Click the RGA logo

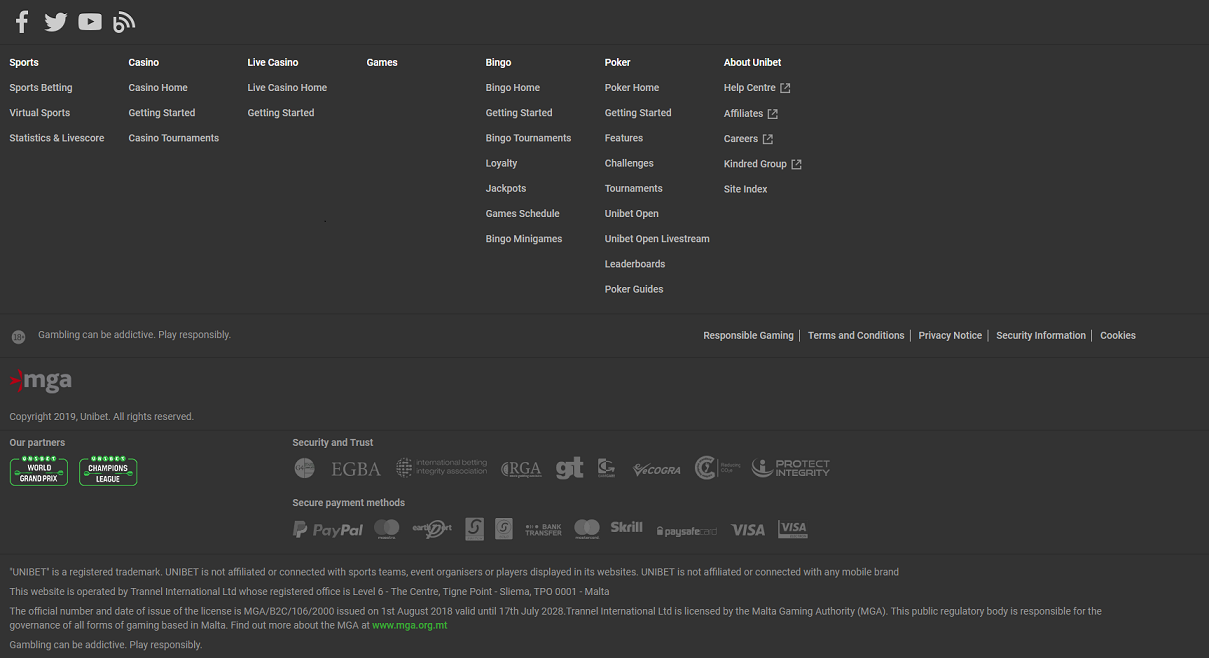tap(521, 468)
